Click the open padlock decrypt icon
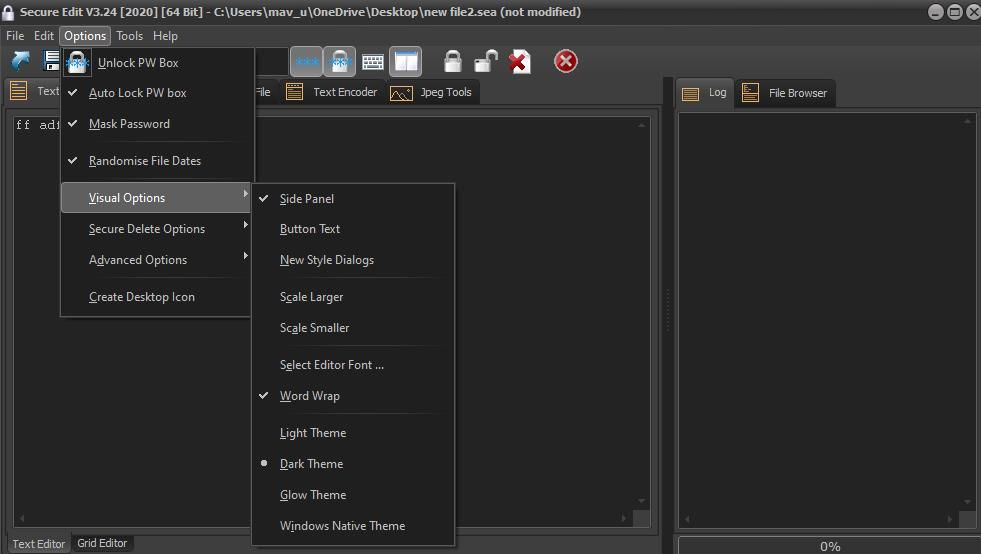The width and height of the screenshot is (981, 554). (x=486, y=62)
